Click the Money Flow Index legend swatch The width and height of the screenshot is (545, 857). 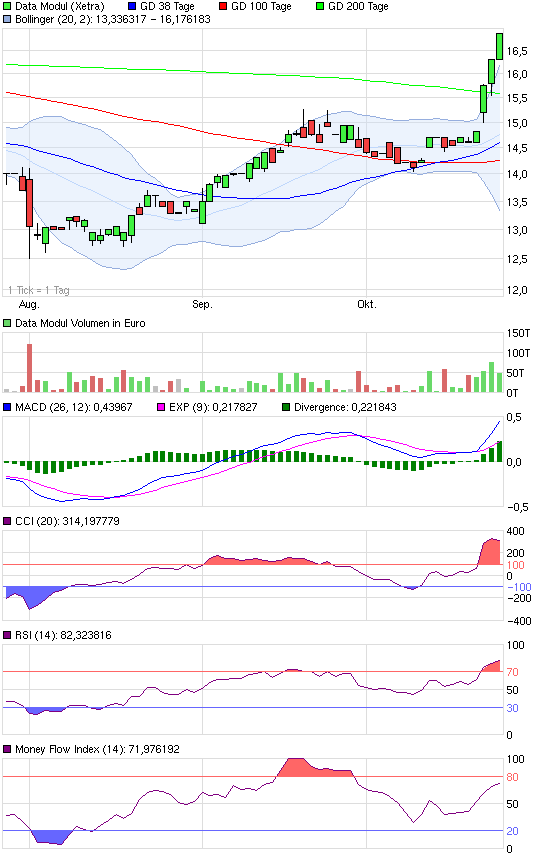7,749
